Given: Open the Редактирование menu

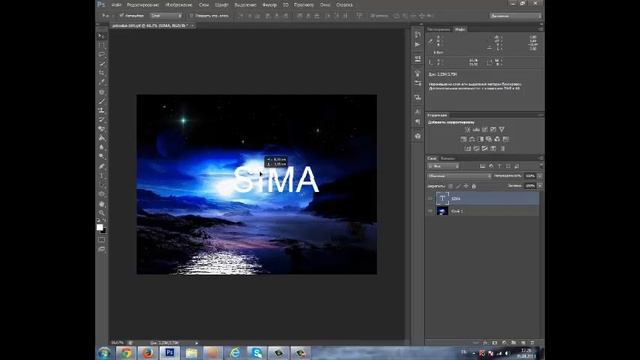Looking at the screenshot, I should (142, 5).
